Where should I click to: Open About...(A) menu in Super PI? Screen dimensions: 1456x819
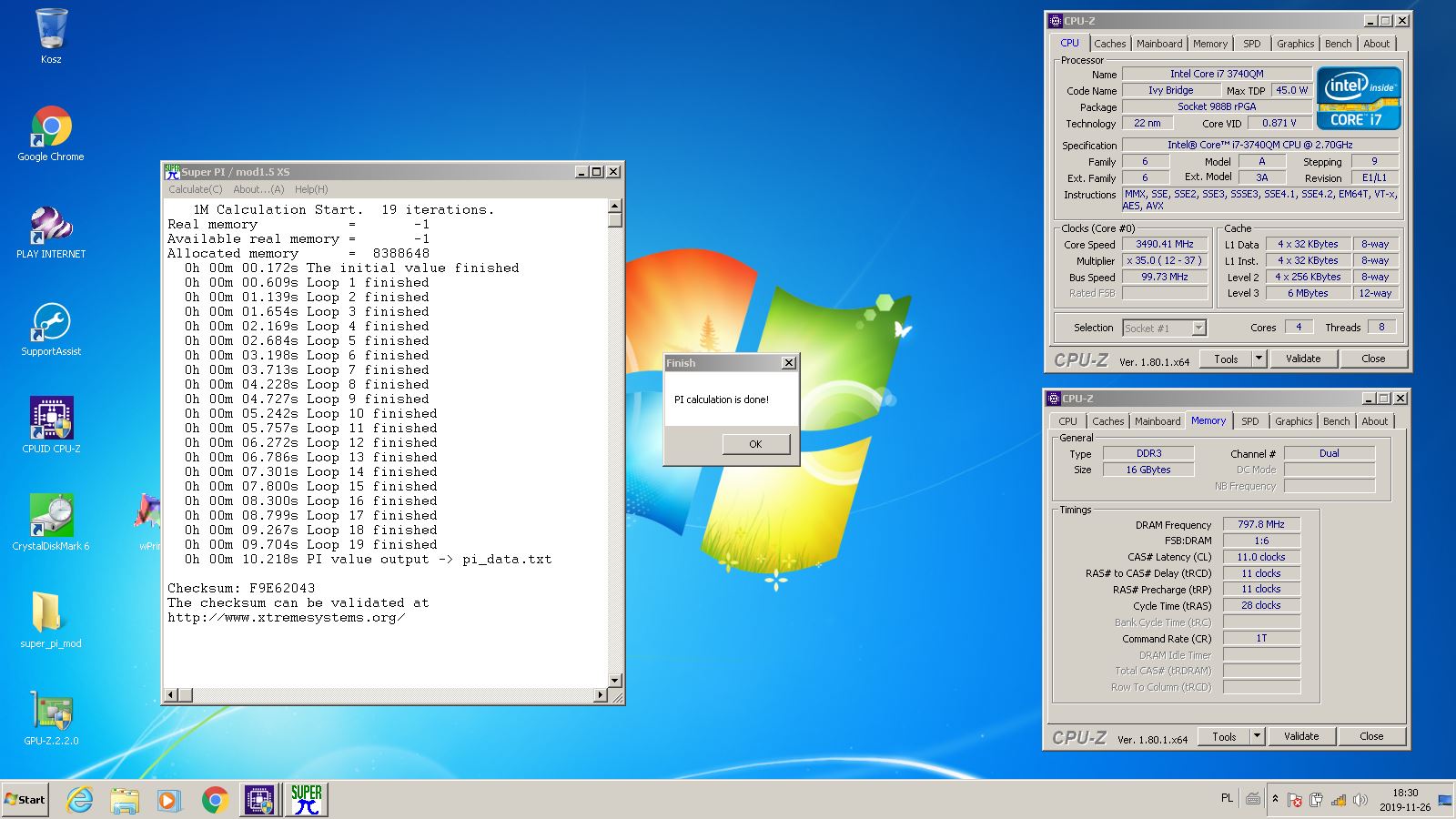[258, 189]
